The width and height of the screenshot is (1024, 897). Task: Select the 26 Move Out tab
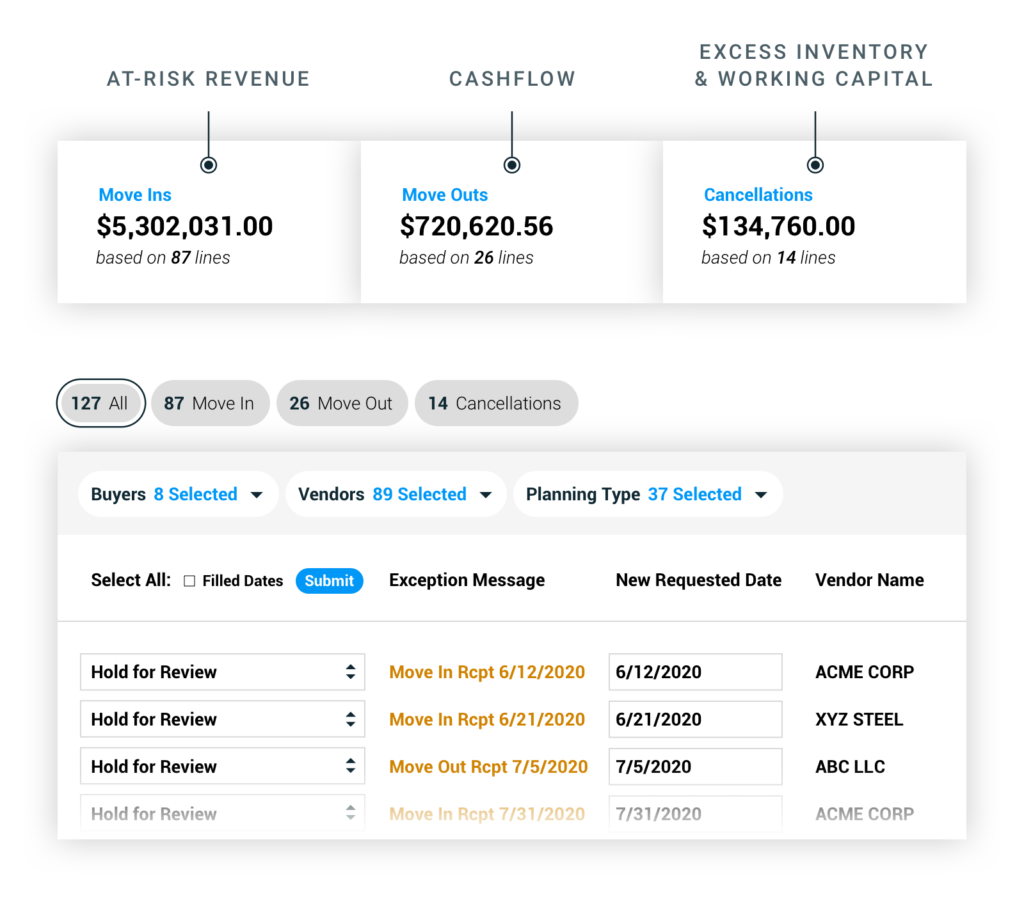coord(341,404)
